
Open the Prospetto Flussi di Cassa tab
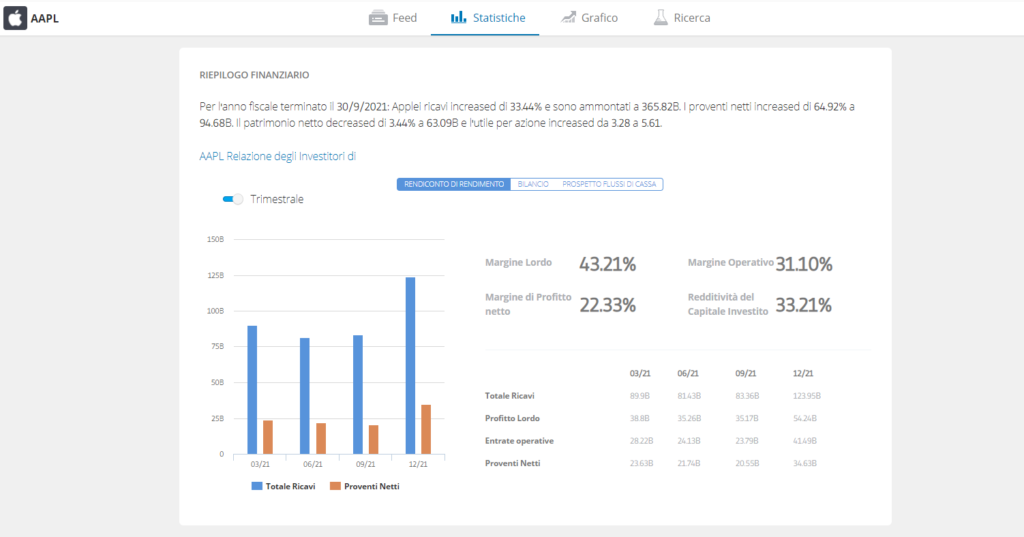(x=609, y=184)
